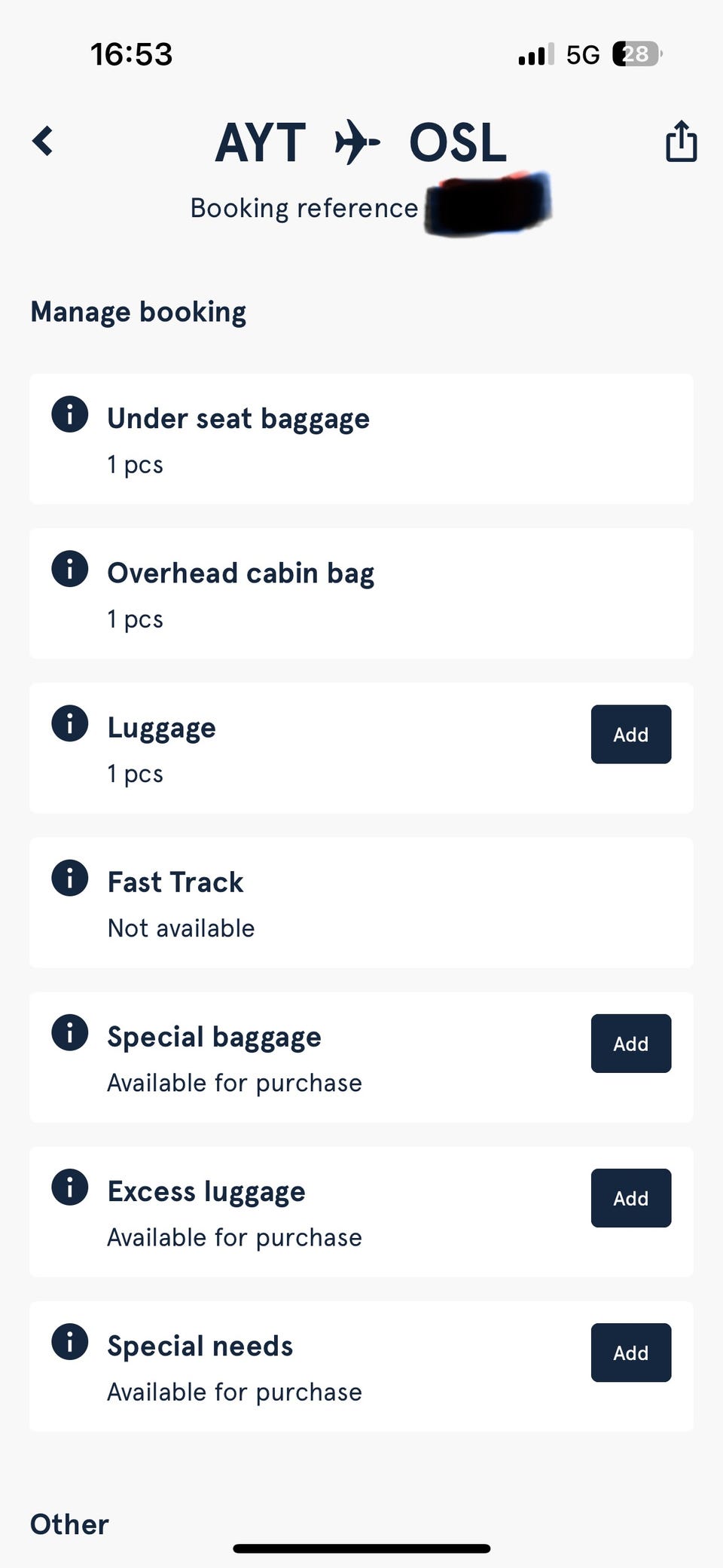Viewport: 723px width, 1568px height.
Task: Add Special needs assistance
Action: [x=630, y=1353]
